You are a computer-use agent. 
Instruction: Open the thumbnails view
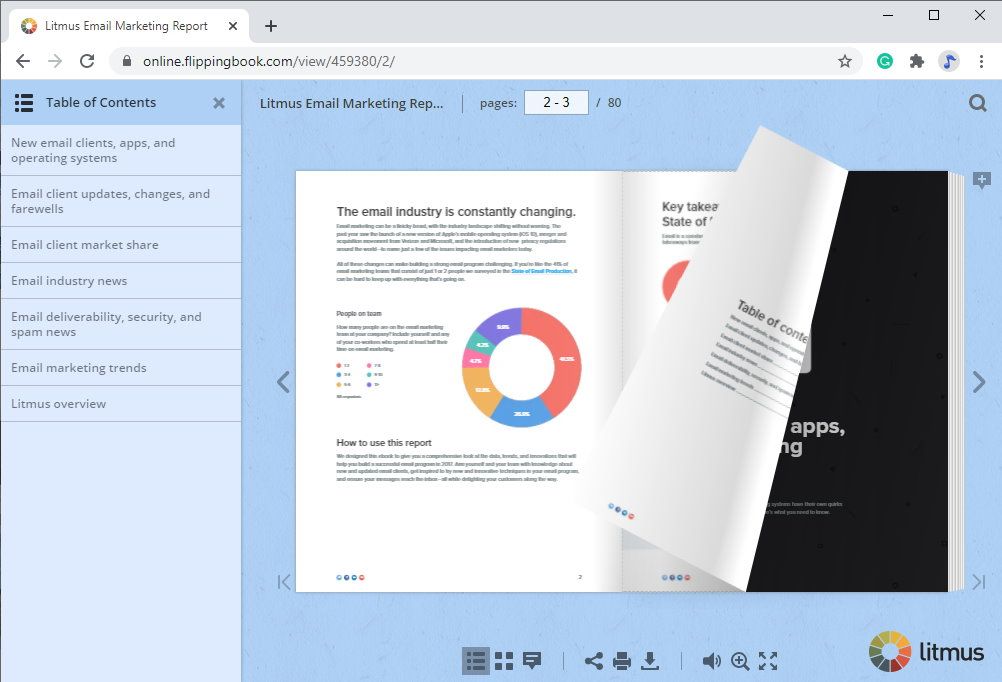coord(503,660)
